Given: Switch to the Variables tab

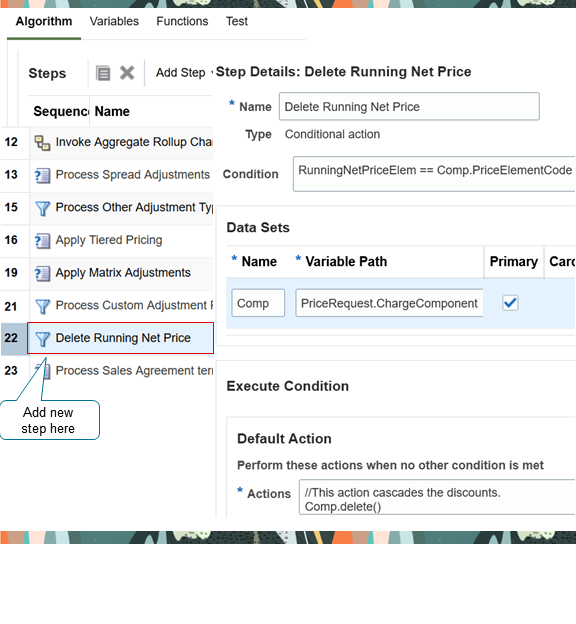Looking at the screenshot, I should 114,21.
